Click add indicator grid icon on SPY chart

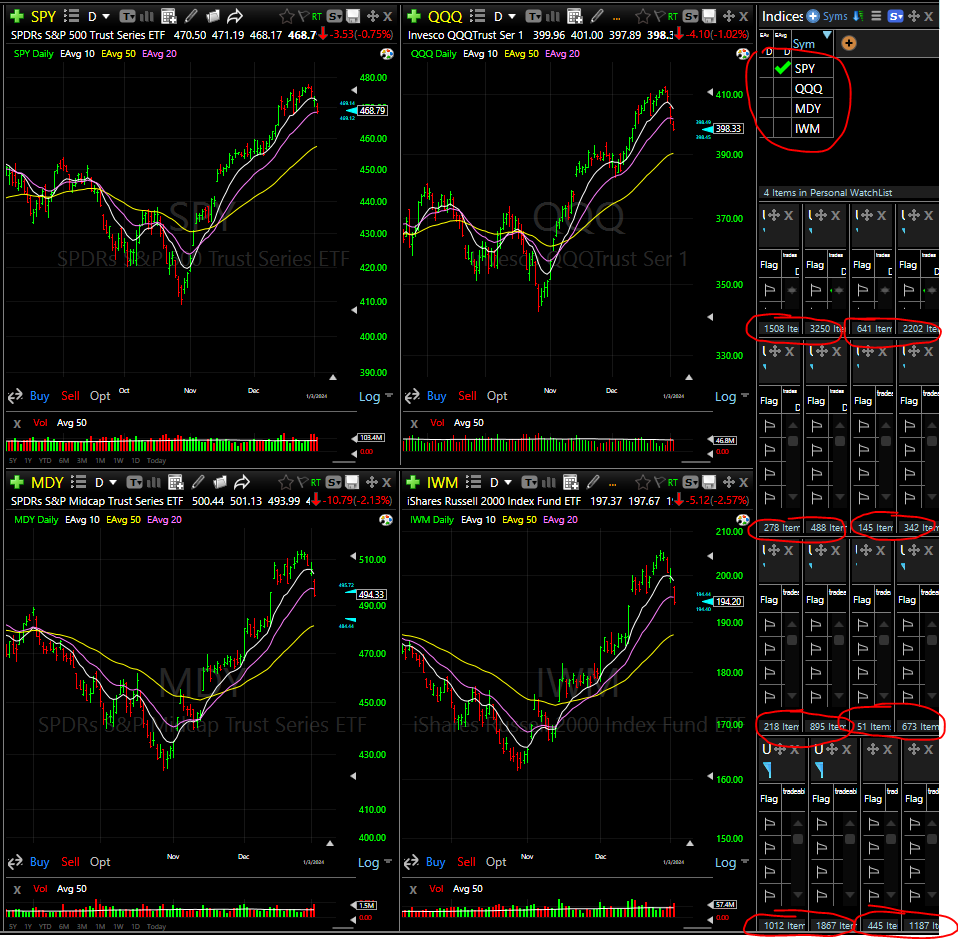point(169,16)
